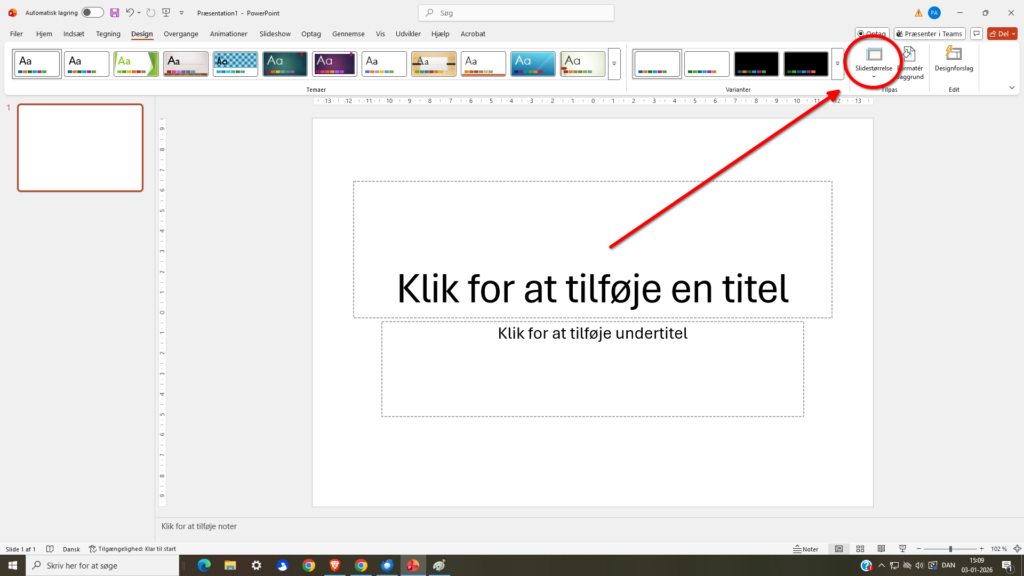
Task: Click the Præsenter i Teams button
Action: (929, 33)
